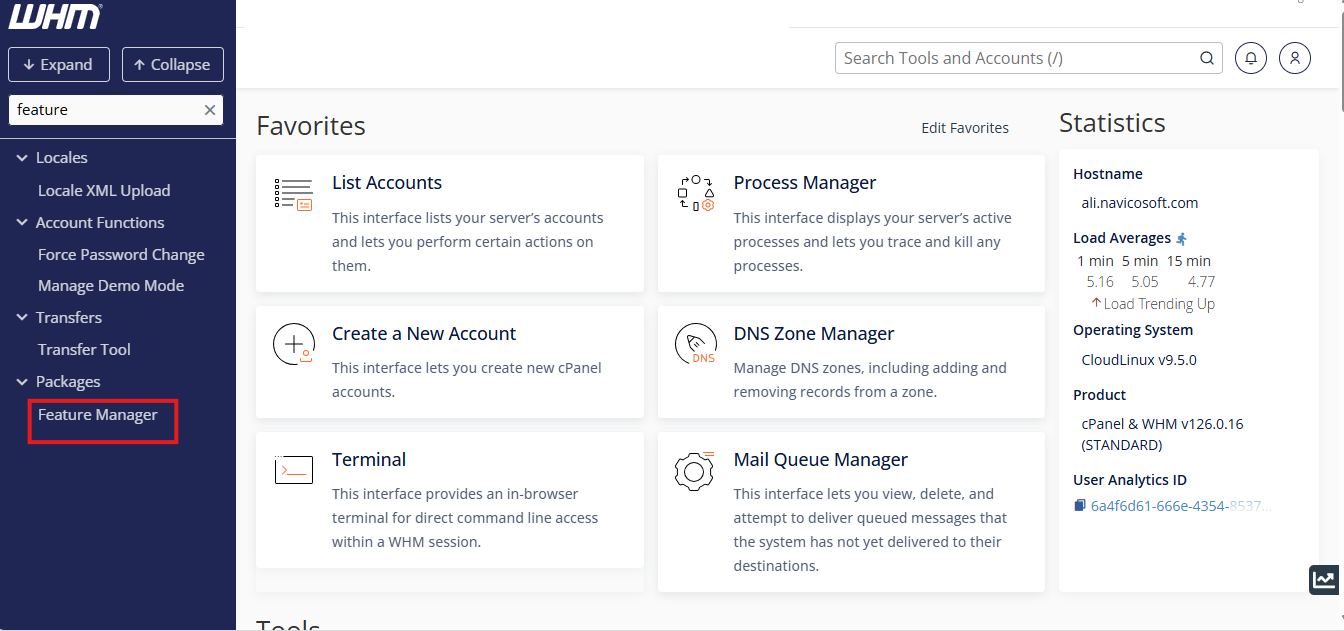Click the List Accounts icon

coord(293,194)
